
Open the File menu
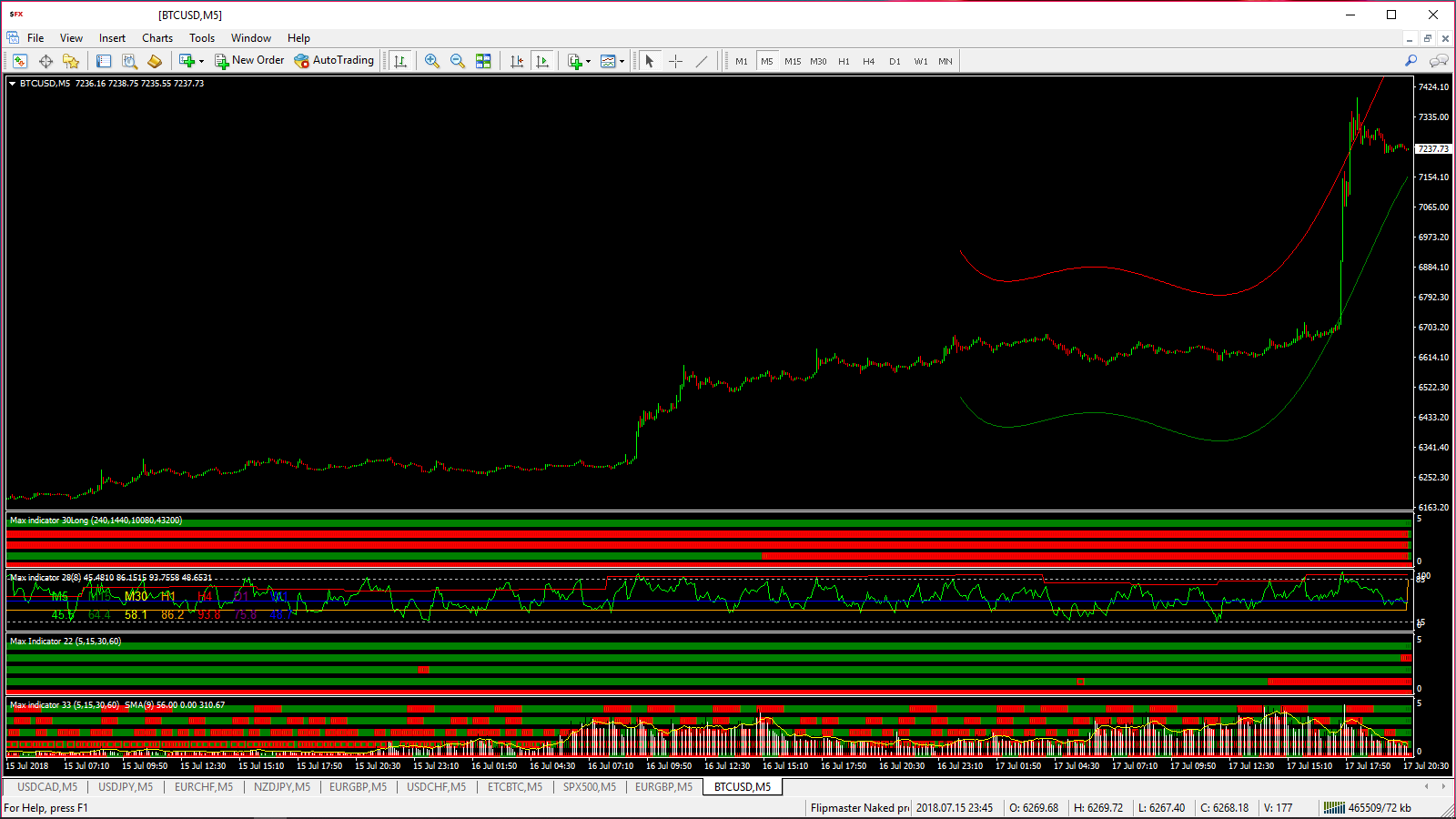[x=35, y=38]
